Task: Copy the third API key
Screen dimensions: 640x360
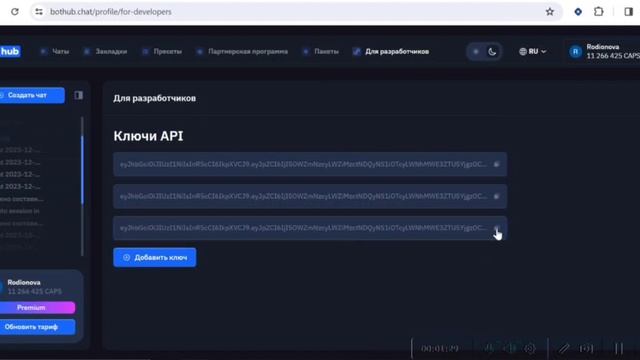Action: (x=497, y=228)
